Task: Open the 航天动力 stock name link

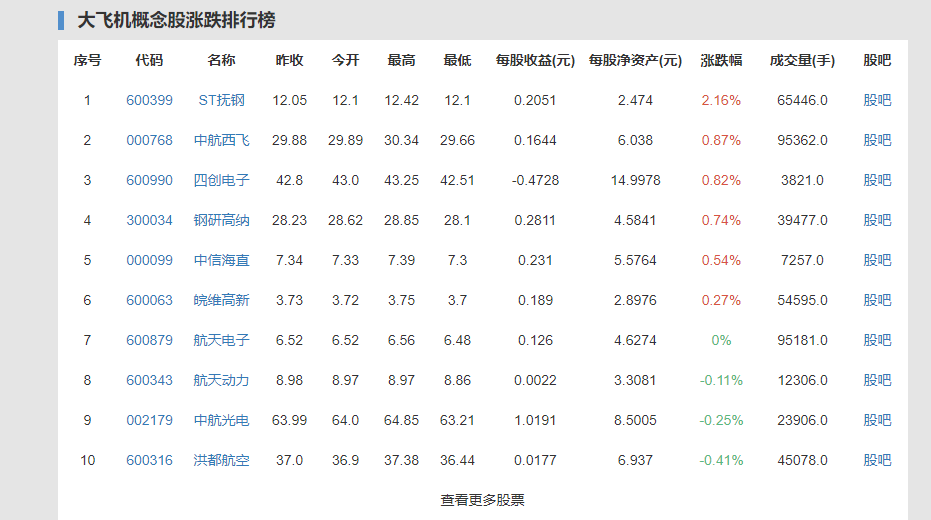Action: pyautogui.click(x=221, y=380)
